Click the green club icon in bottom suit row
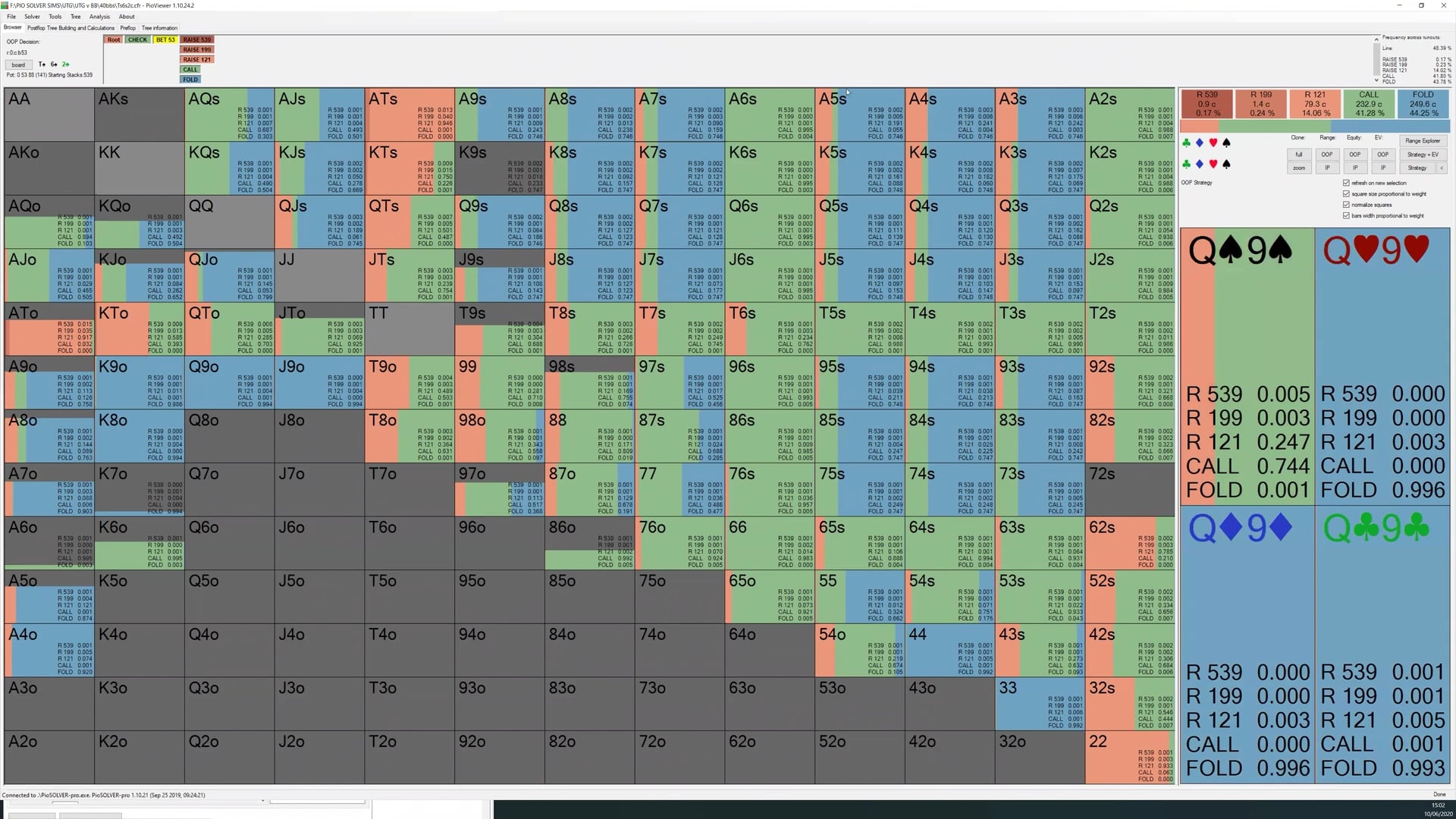This screenshot has height=819, width=1456. [1186, 164]
